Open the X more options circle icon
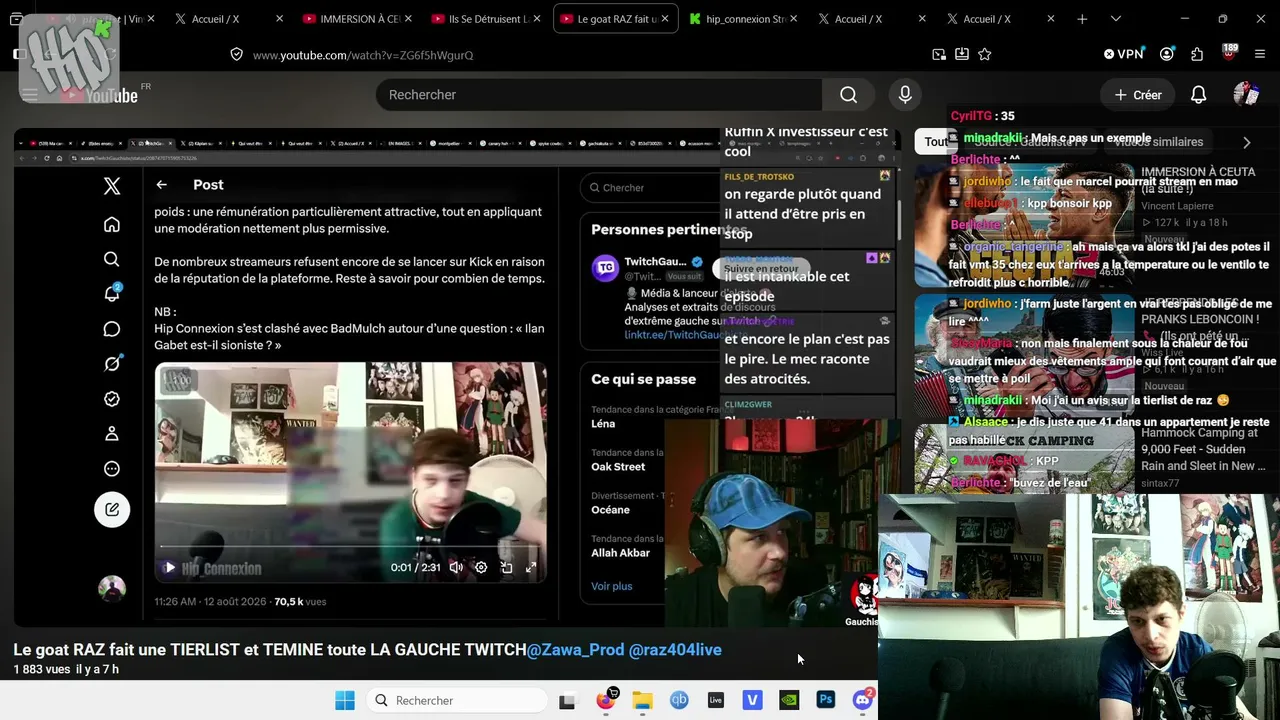The height and width of the screenshot is (720, 1280). 112,469
